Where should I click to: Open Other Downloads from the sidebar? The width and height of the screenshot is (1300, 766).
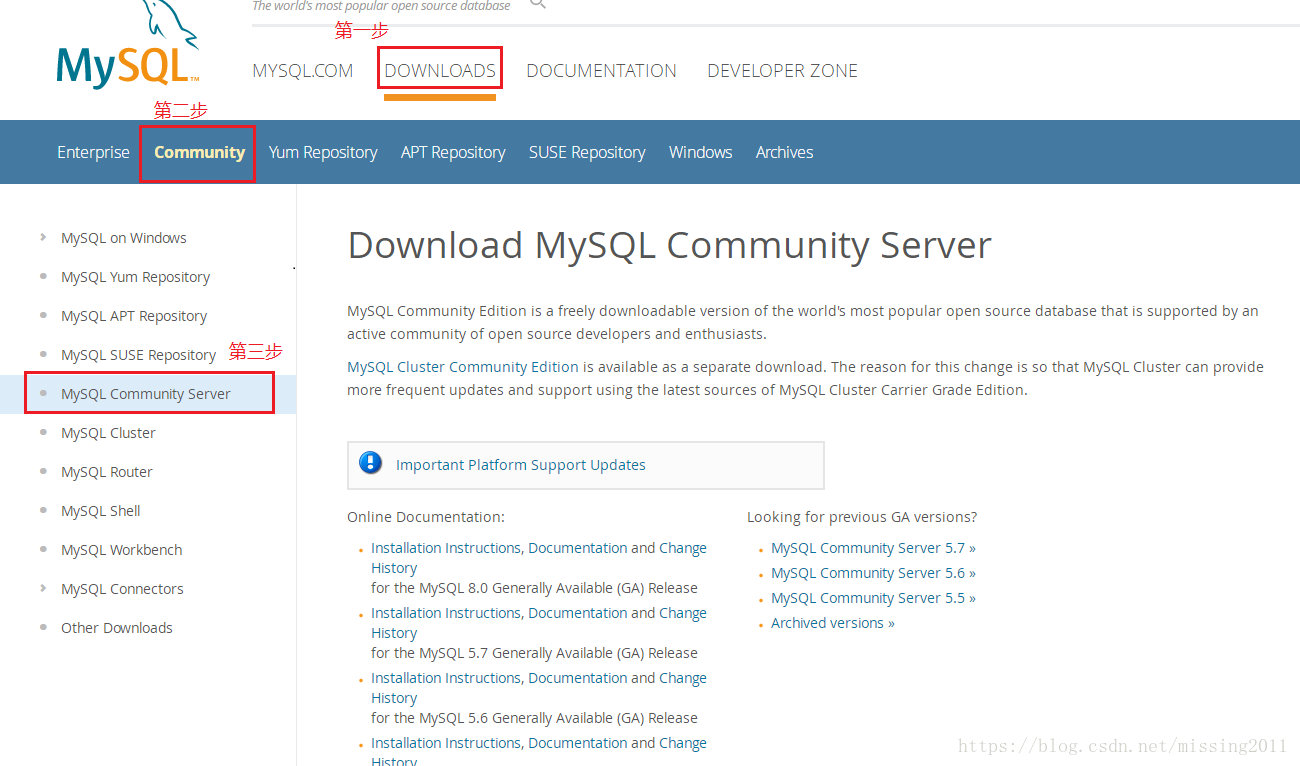click(116, 627)
